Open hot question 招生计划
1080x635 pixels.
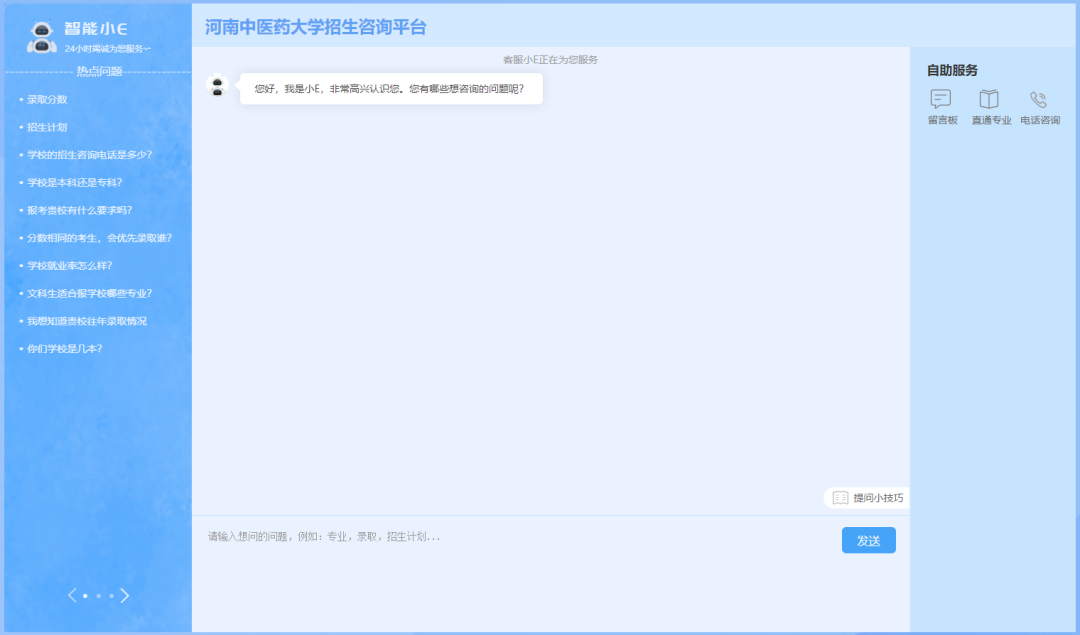coord(47,128)
